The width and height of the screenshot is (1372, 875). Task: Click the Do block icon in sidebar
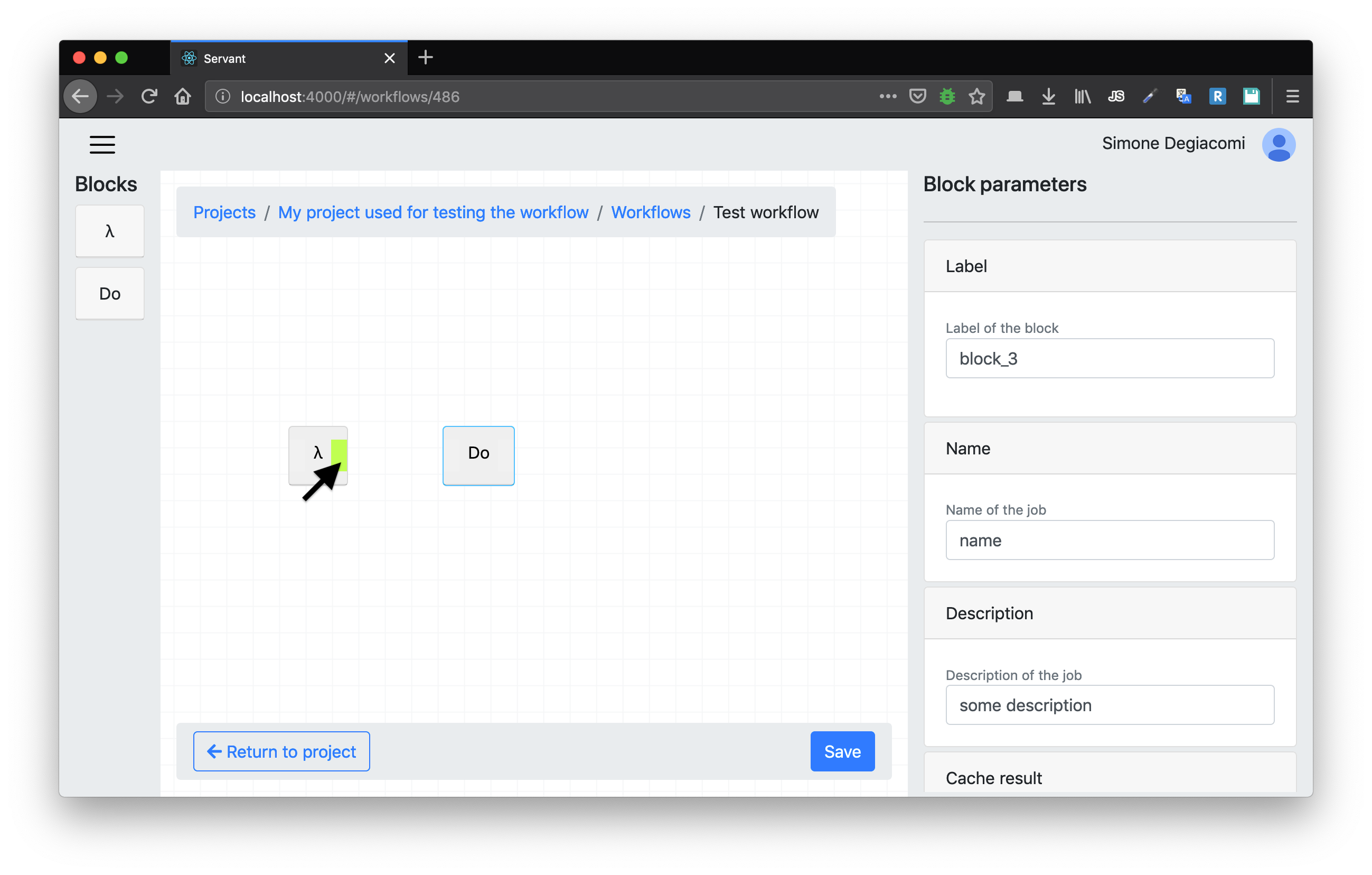pyautogui.click(x=109, y=293)
